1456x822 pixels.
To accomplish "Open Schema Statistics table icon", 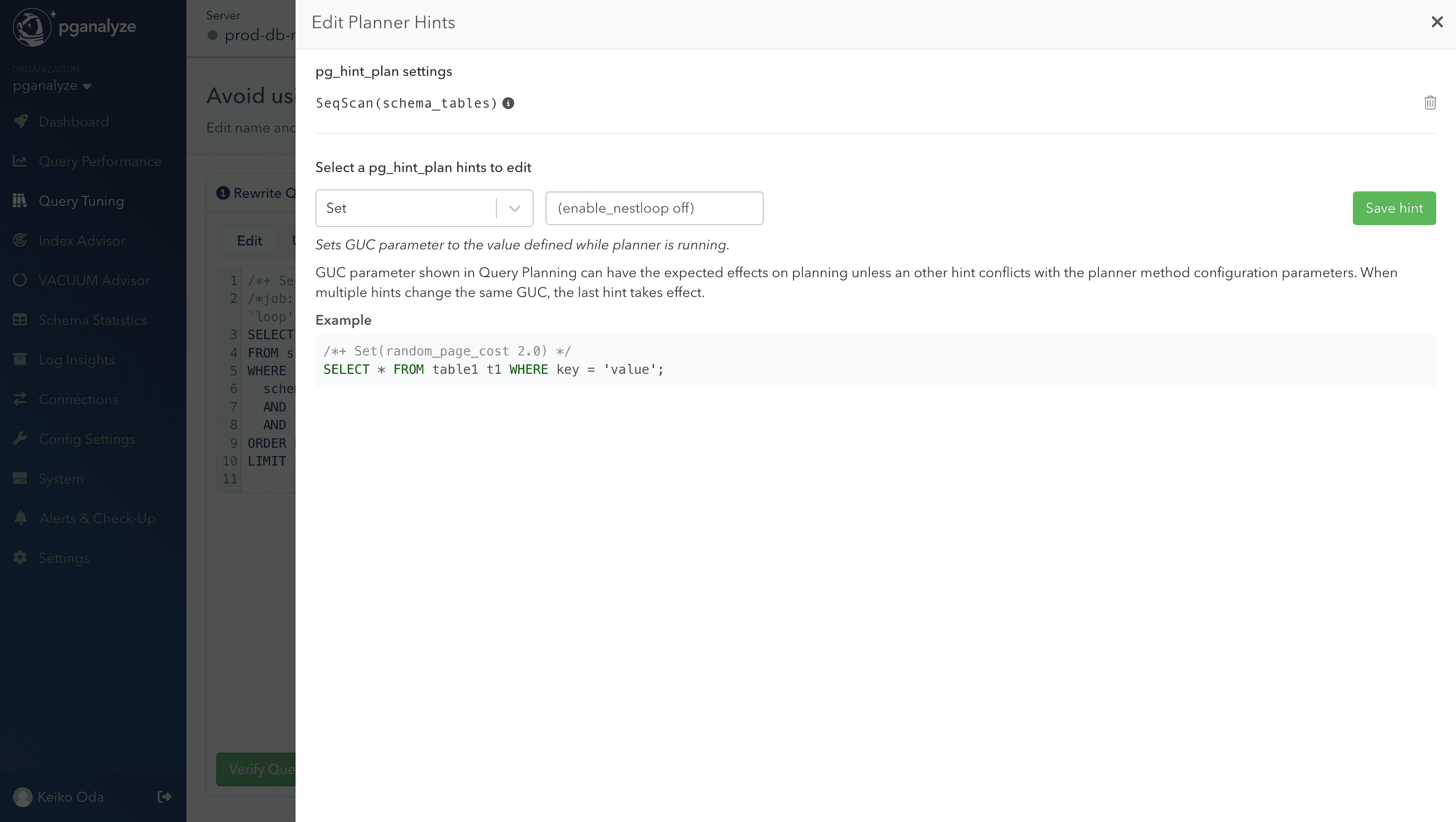I will [20, 320].
